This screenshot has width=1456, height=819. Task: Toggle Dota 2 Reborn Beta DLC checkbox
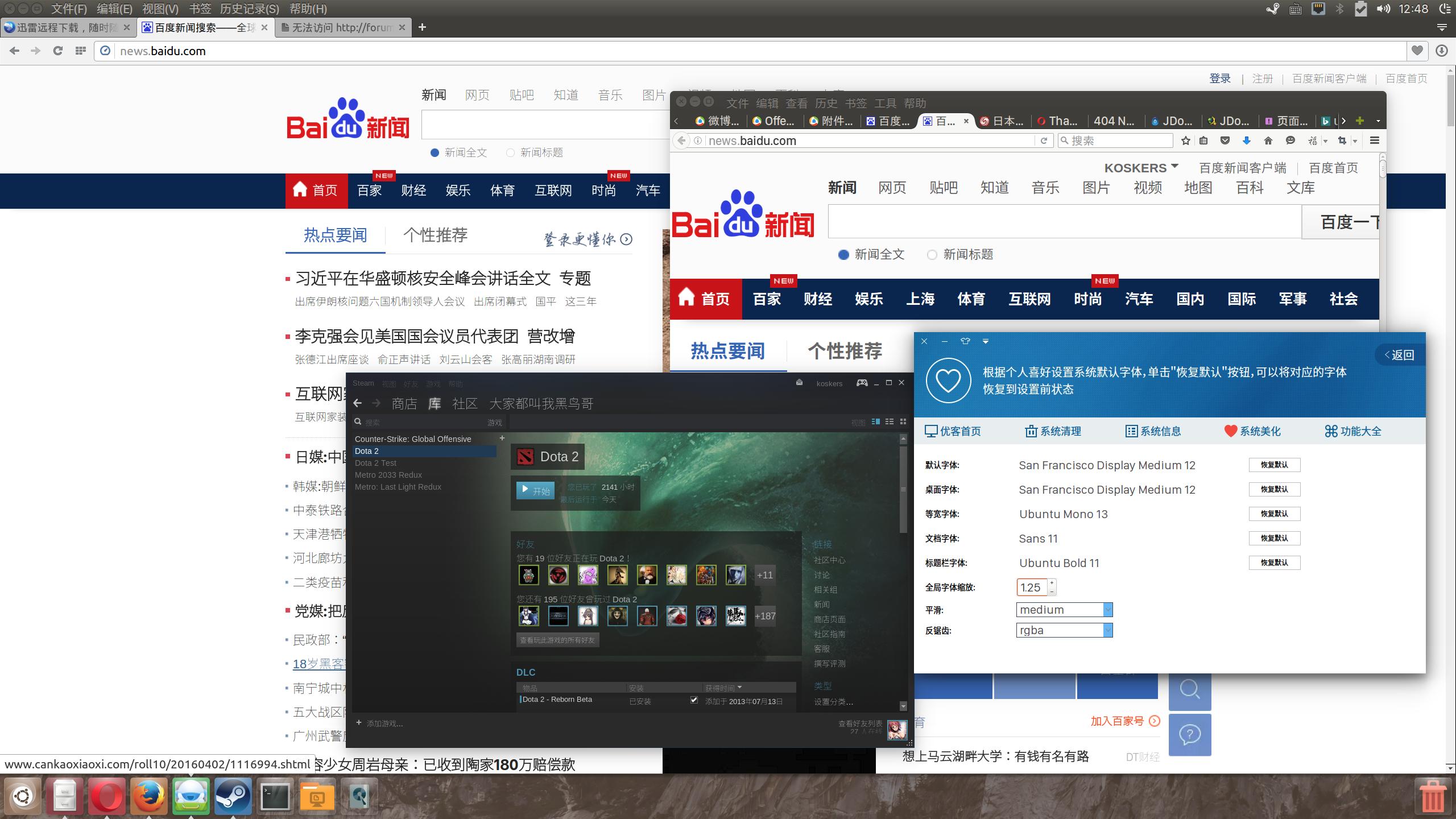(694, 700)
